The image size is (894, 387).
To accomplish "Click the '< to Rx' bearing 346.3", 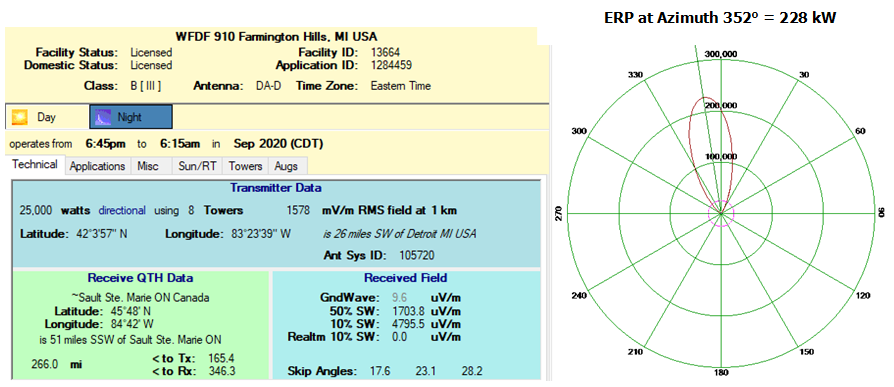I will [223, 371].
